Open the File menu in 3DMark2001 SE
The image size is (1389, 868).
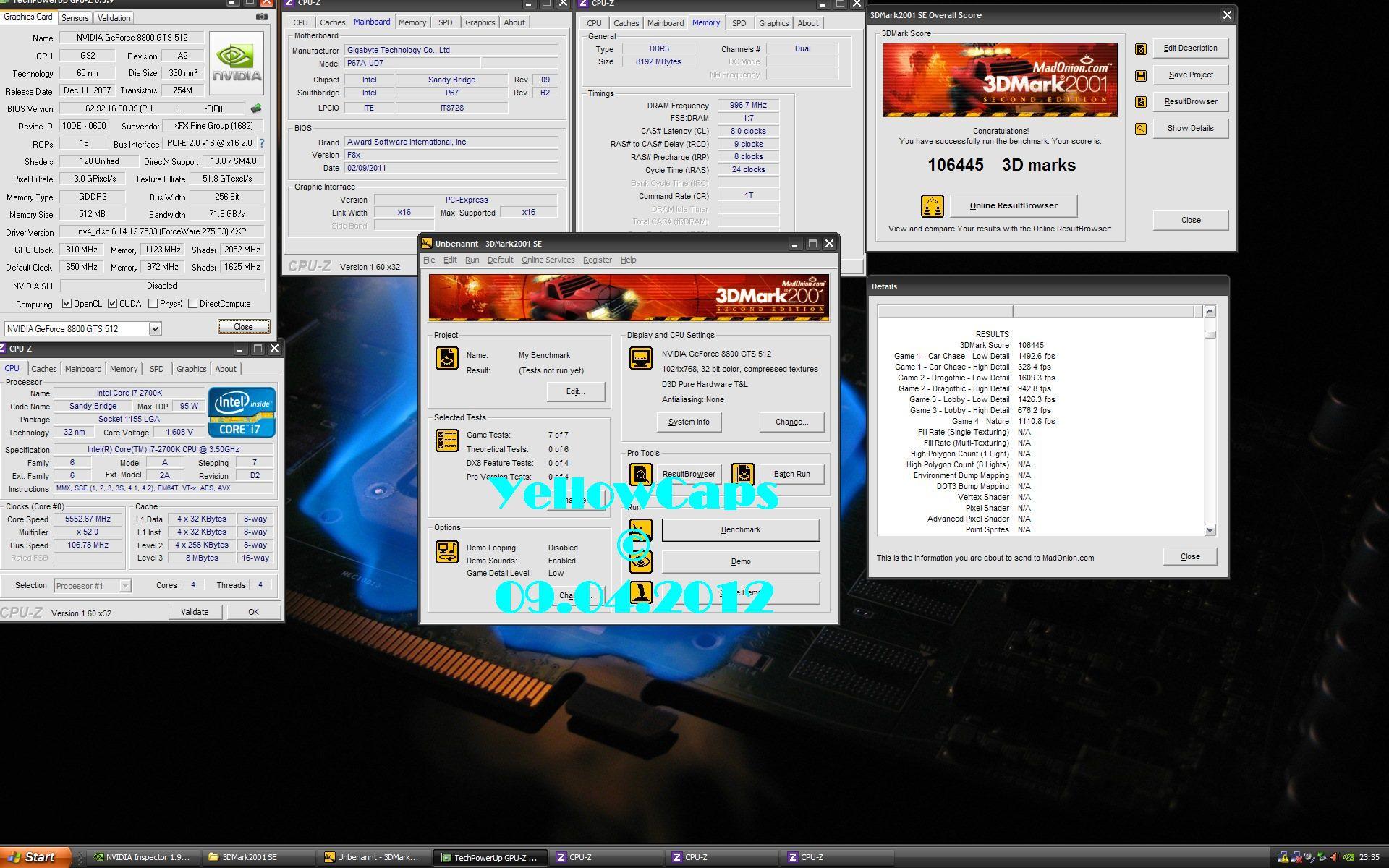(429, 260)
